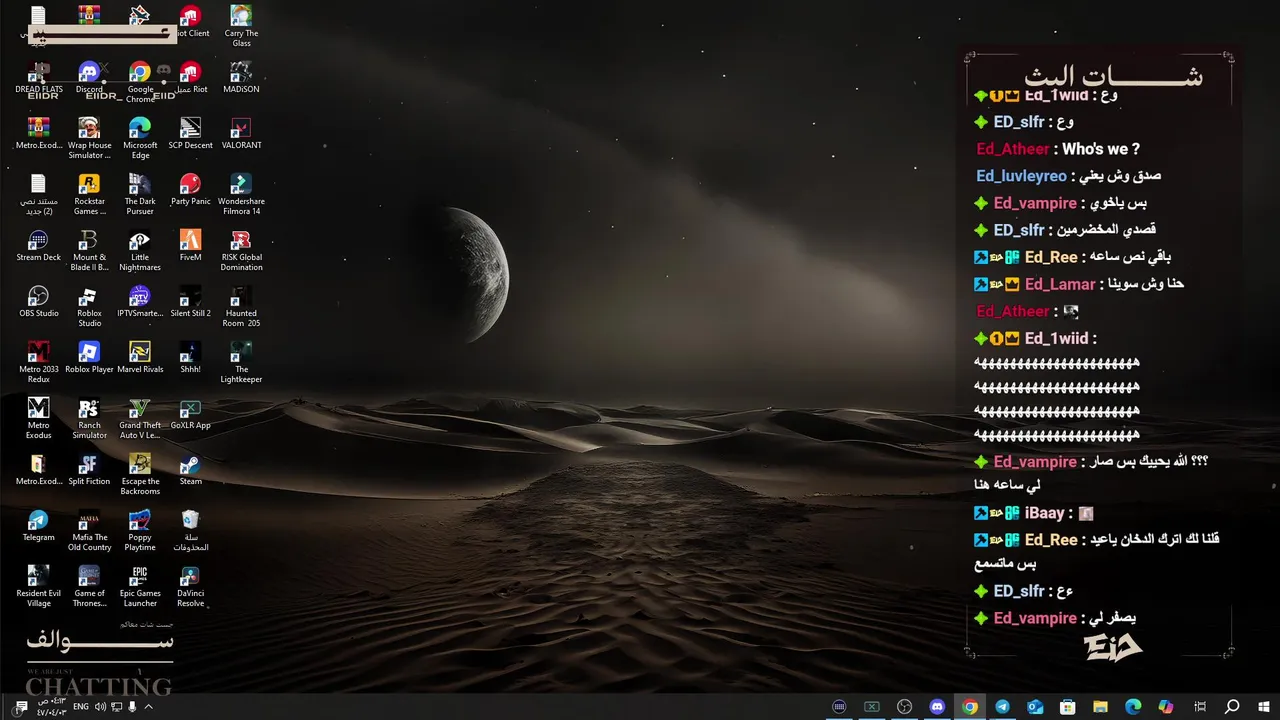
Task: Select the Marvel Rivals desktop icon
Action: (x=140, y=359)
